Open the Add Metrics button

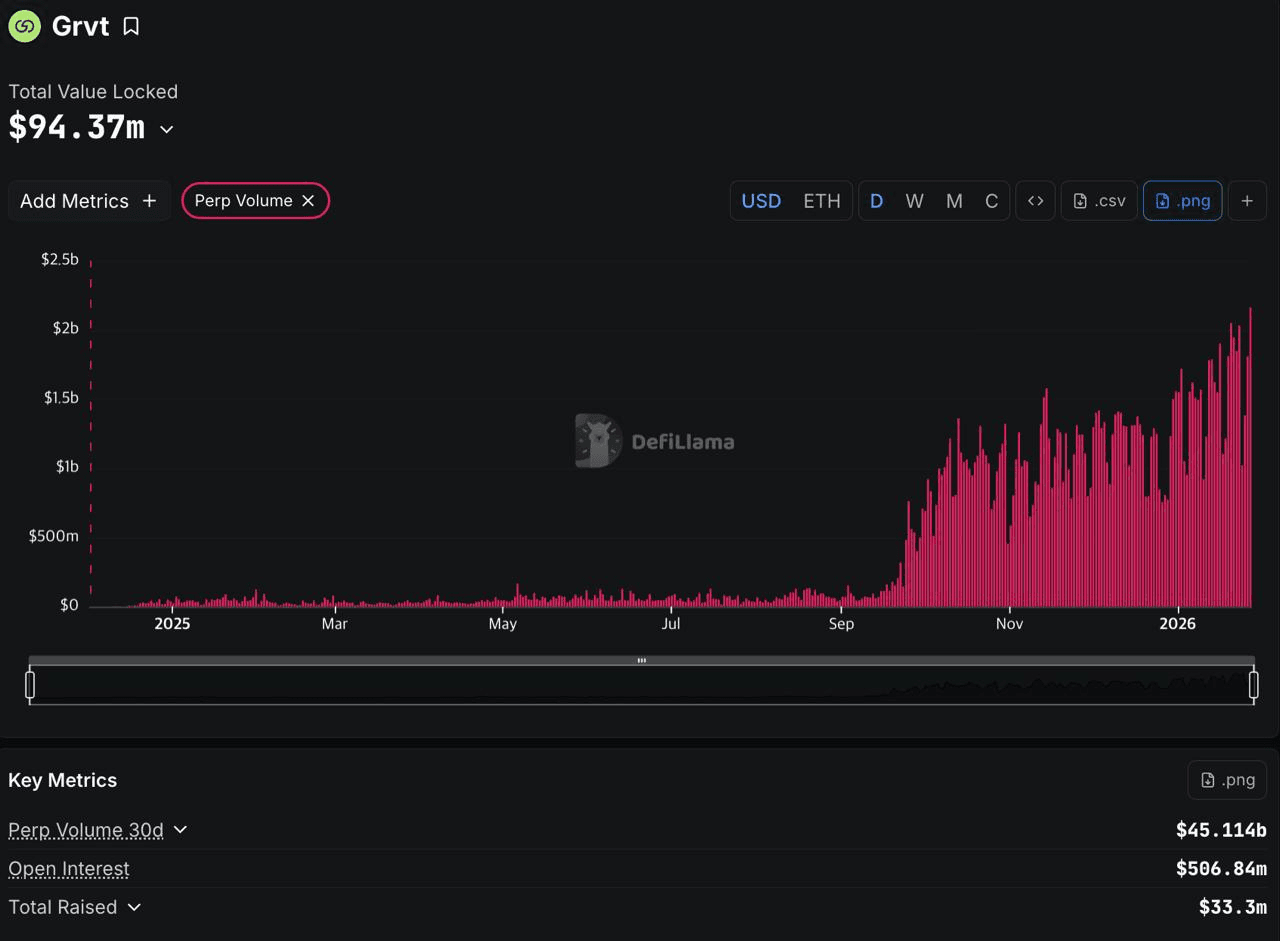tap(88, 201)
